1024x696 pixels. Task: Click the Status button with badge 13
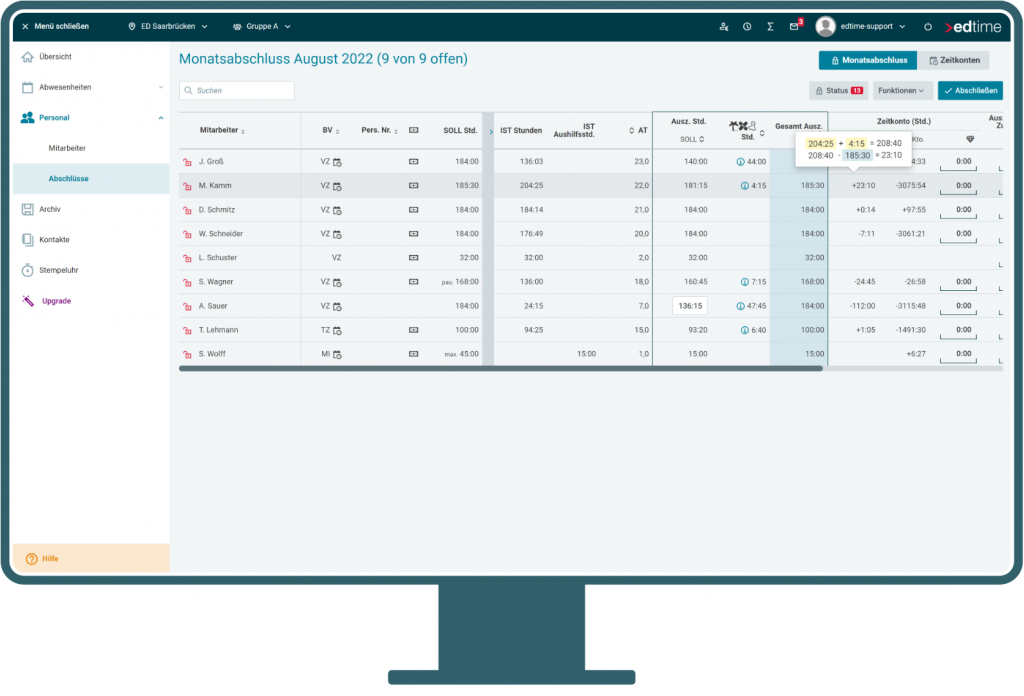click(838, 90)
